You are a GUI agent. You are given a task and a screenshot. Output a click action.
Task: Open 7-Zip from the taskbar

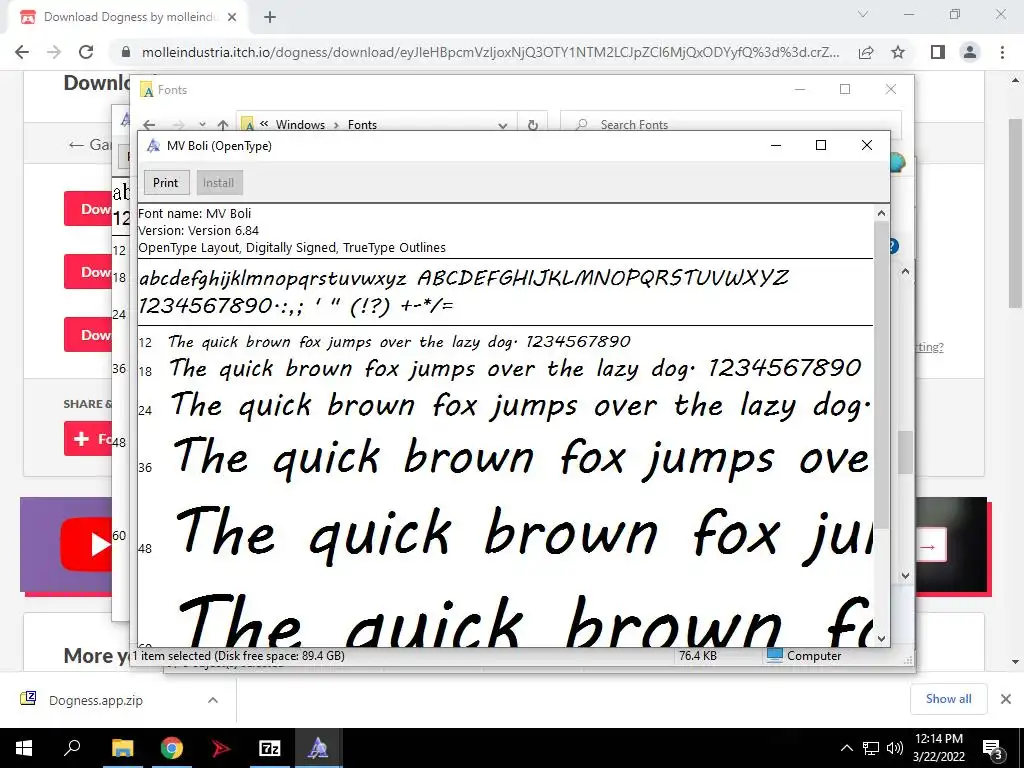pyautogui.click(x=270, y=748)
